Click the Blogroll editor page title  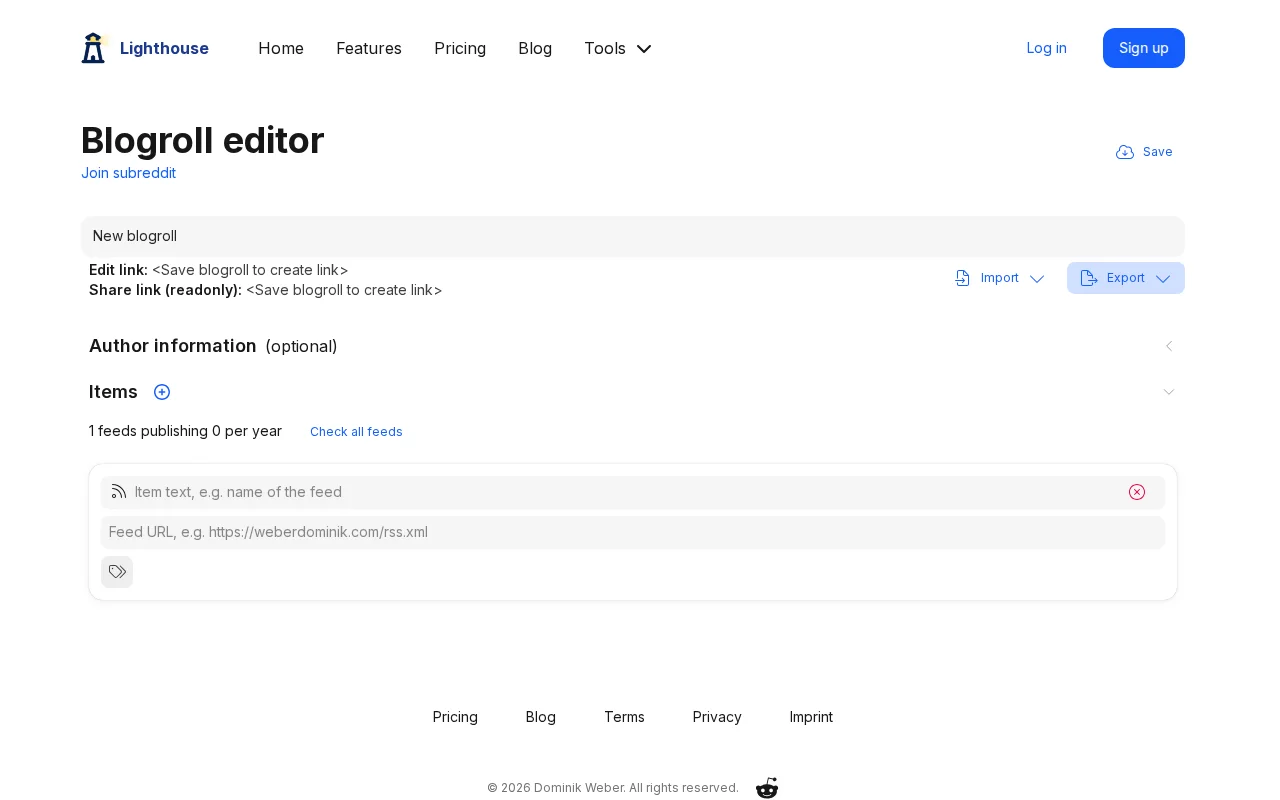point(202,140)
